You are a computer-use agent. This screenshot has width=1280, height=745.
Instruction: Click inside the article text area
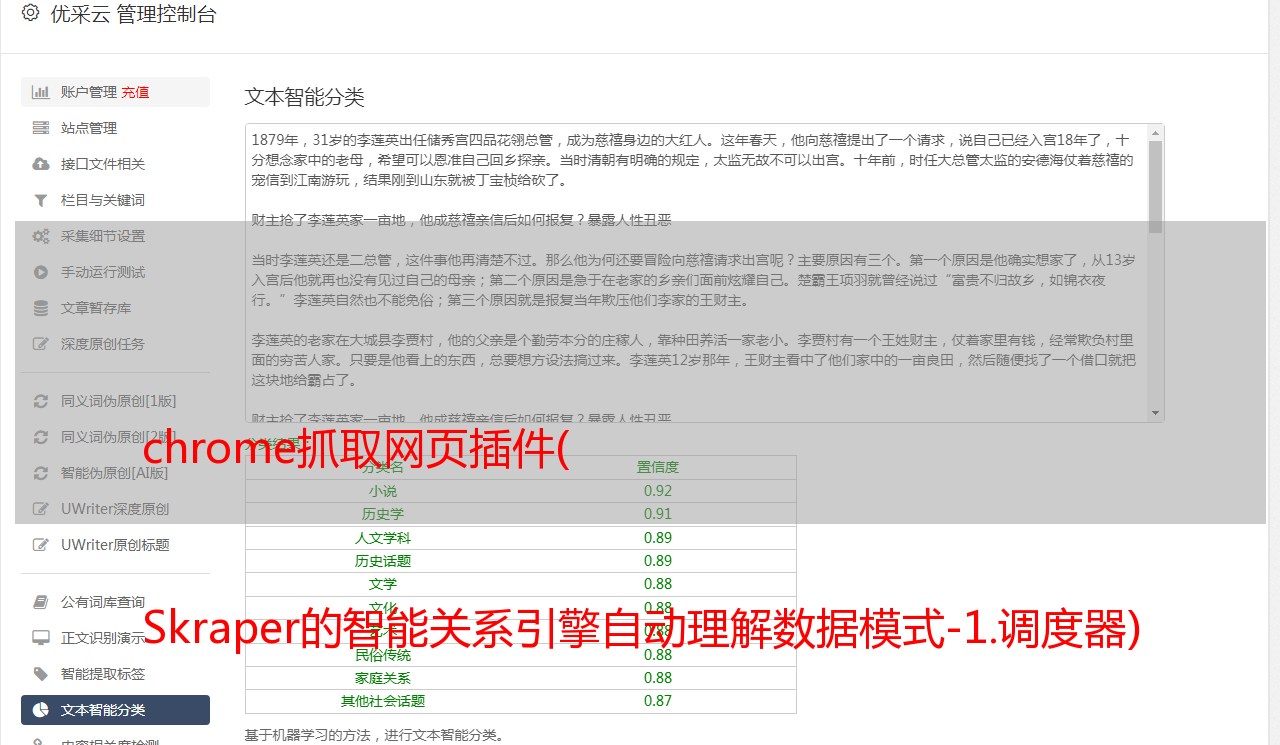click(x=696, y=273)
